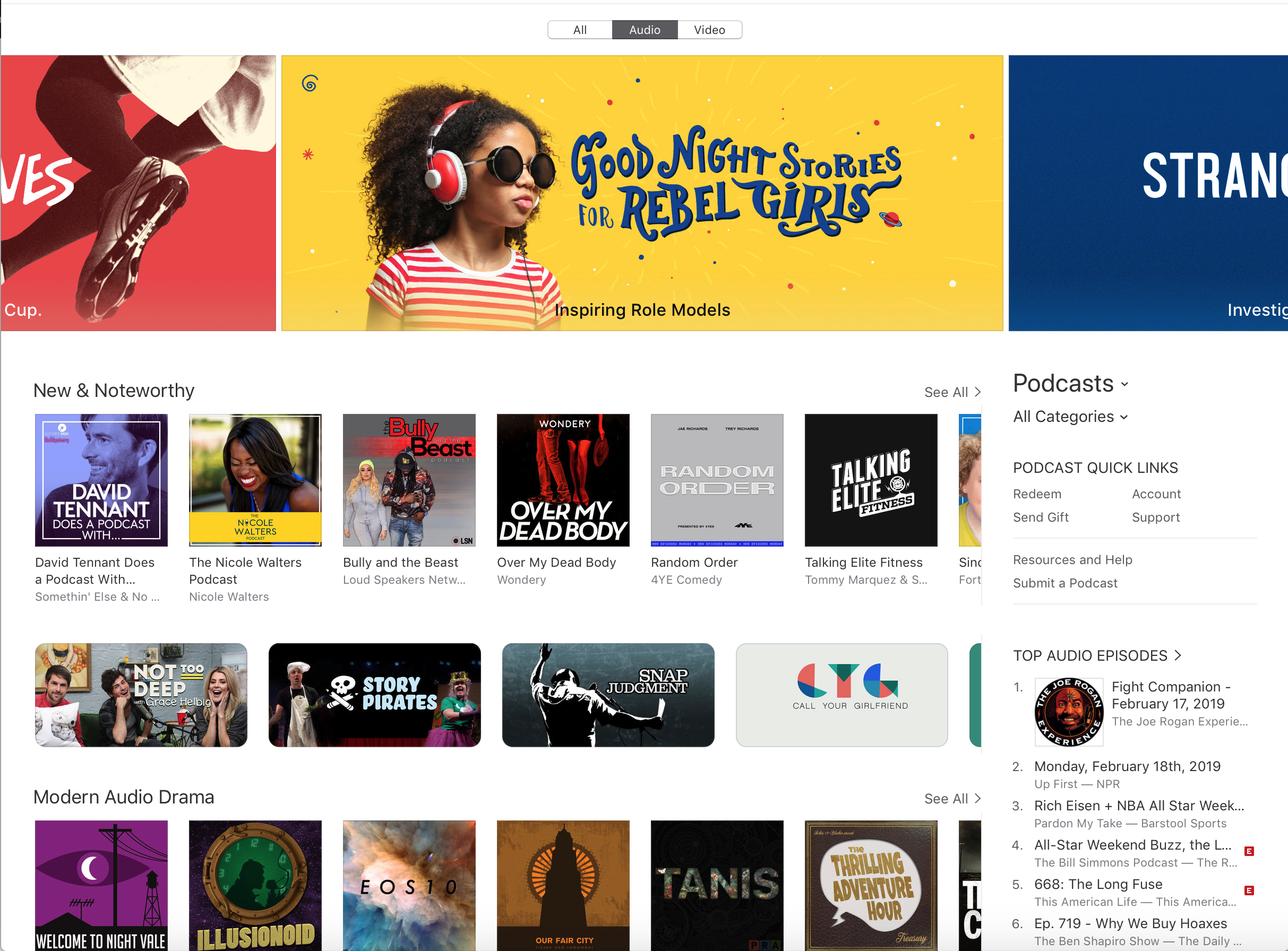Open Fight Companion February 17 episode
This screenshot has height=951, width=1288.
[1171, 695]
